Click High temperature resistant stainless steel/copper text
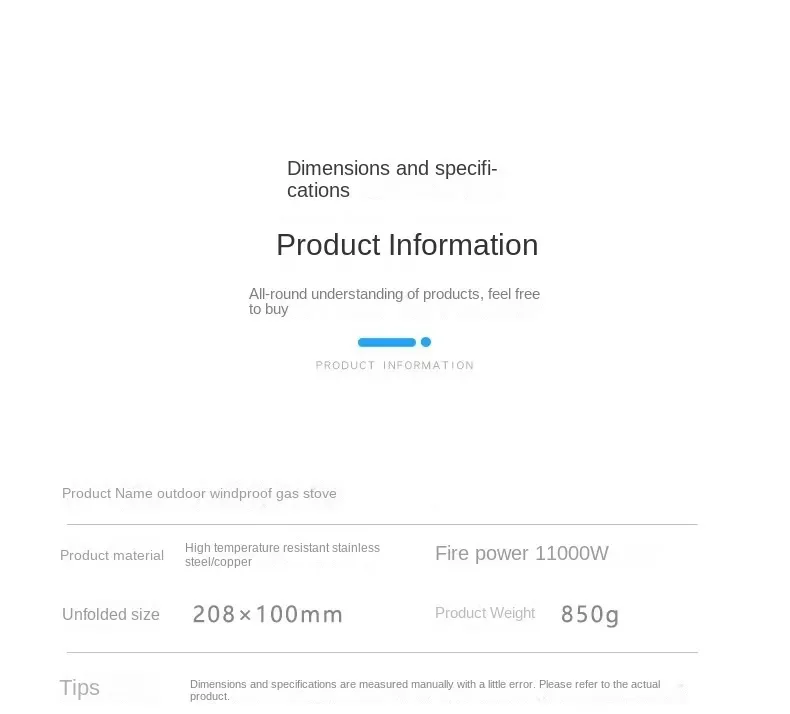Screen dimensions: 790x714 [x=282, y=555]
